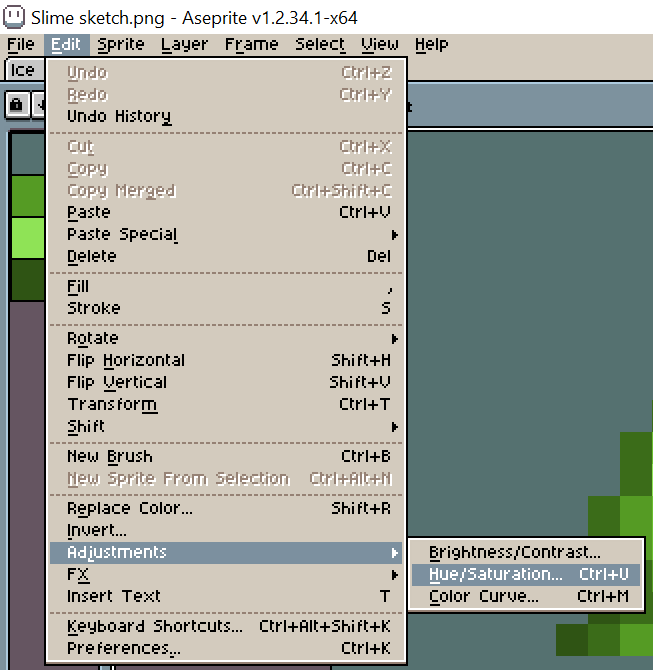Select Flip Horizontal

[226, 360]
